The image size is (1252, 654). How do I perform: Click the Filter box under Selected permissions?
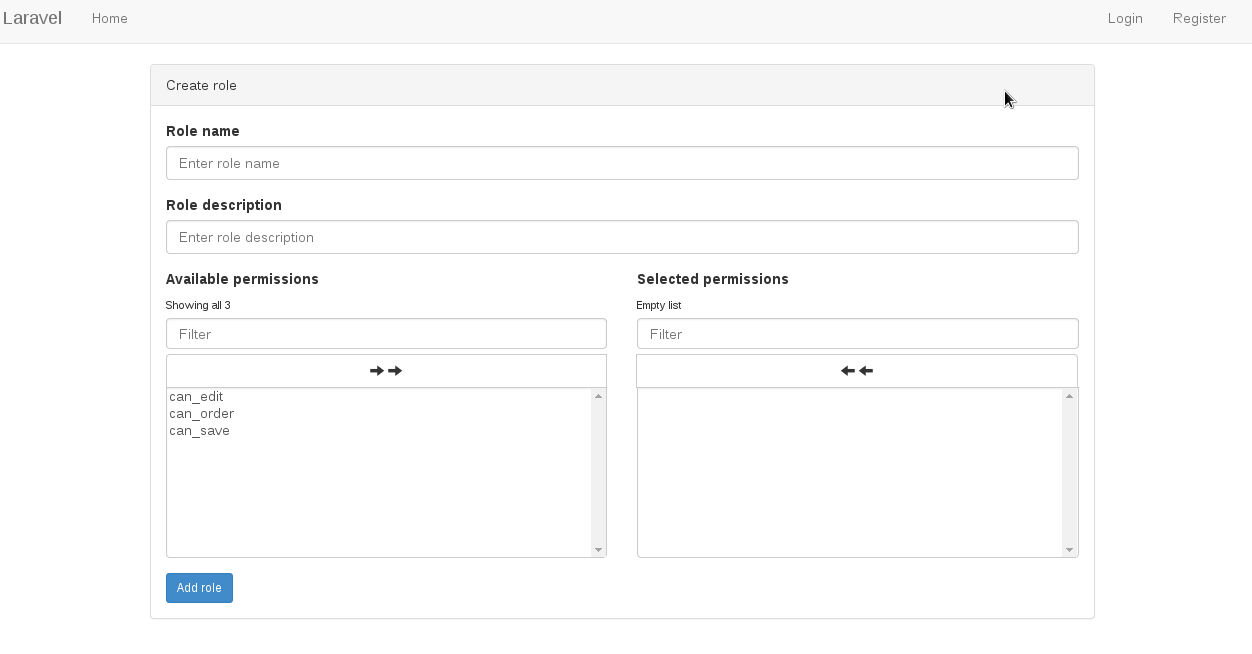[857, 333]
